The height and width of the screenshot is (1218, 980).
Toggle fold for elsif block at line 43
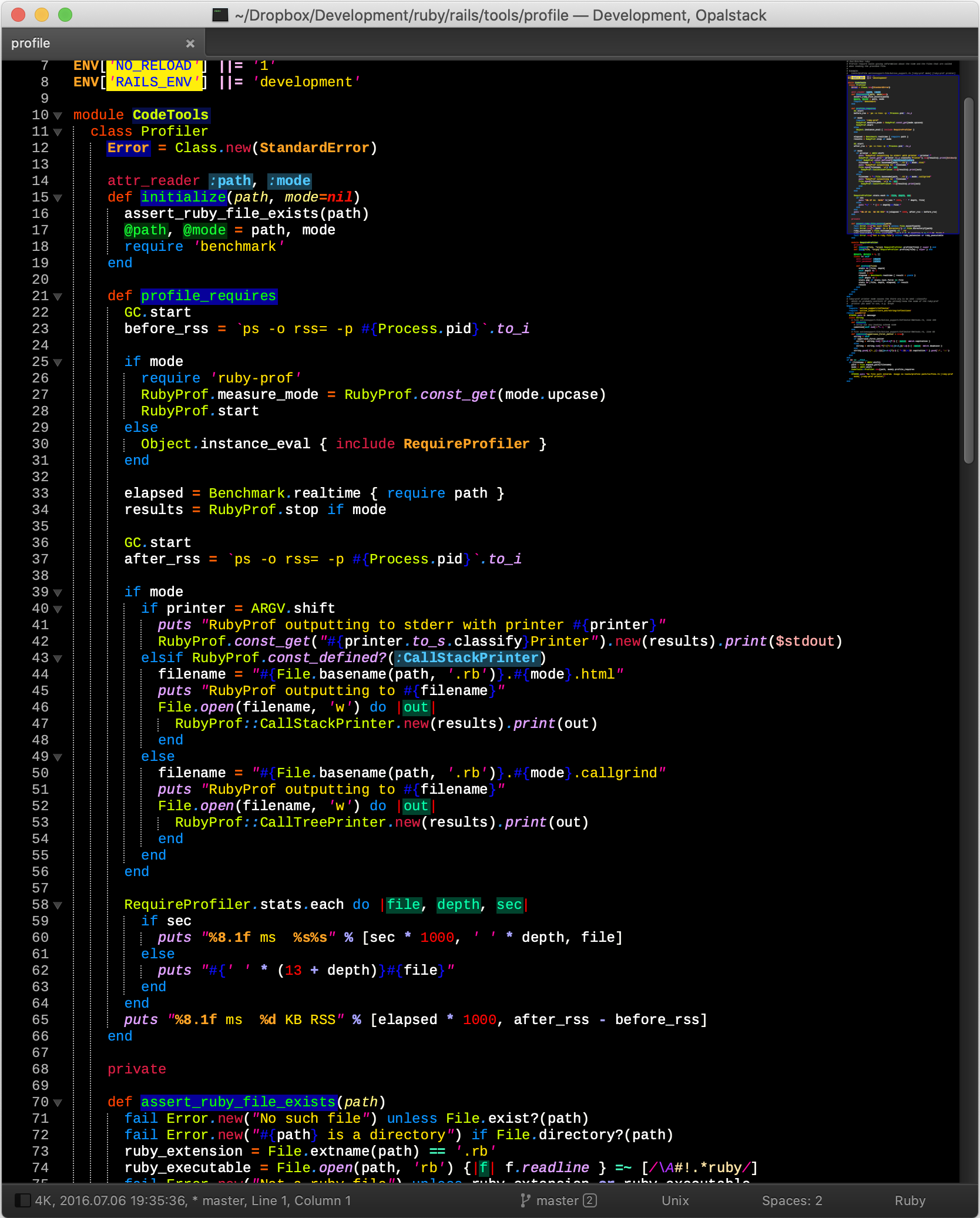click(x=58, y=659)
